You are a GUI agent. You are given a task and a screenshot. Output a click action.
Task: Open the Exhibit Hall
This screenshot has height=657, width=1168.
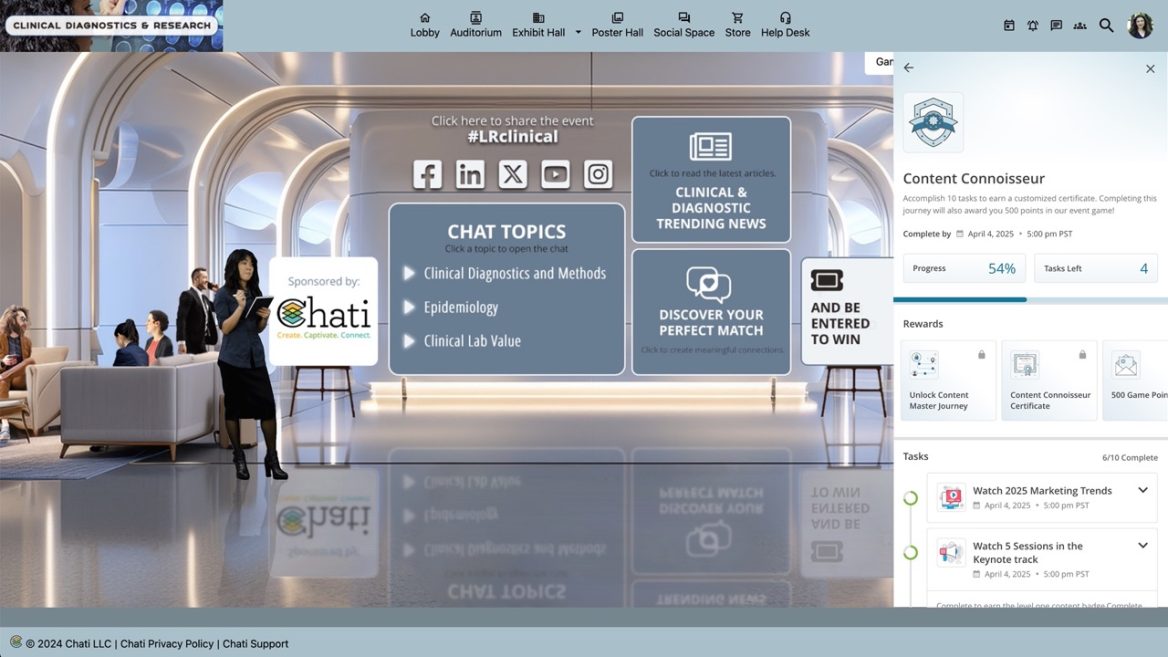pyautogui.click(x=538, y=25)
